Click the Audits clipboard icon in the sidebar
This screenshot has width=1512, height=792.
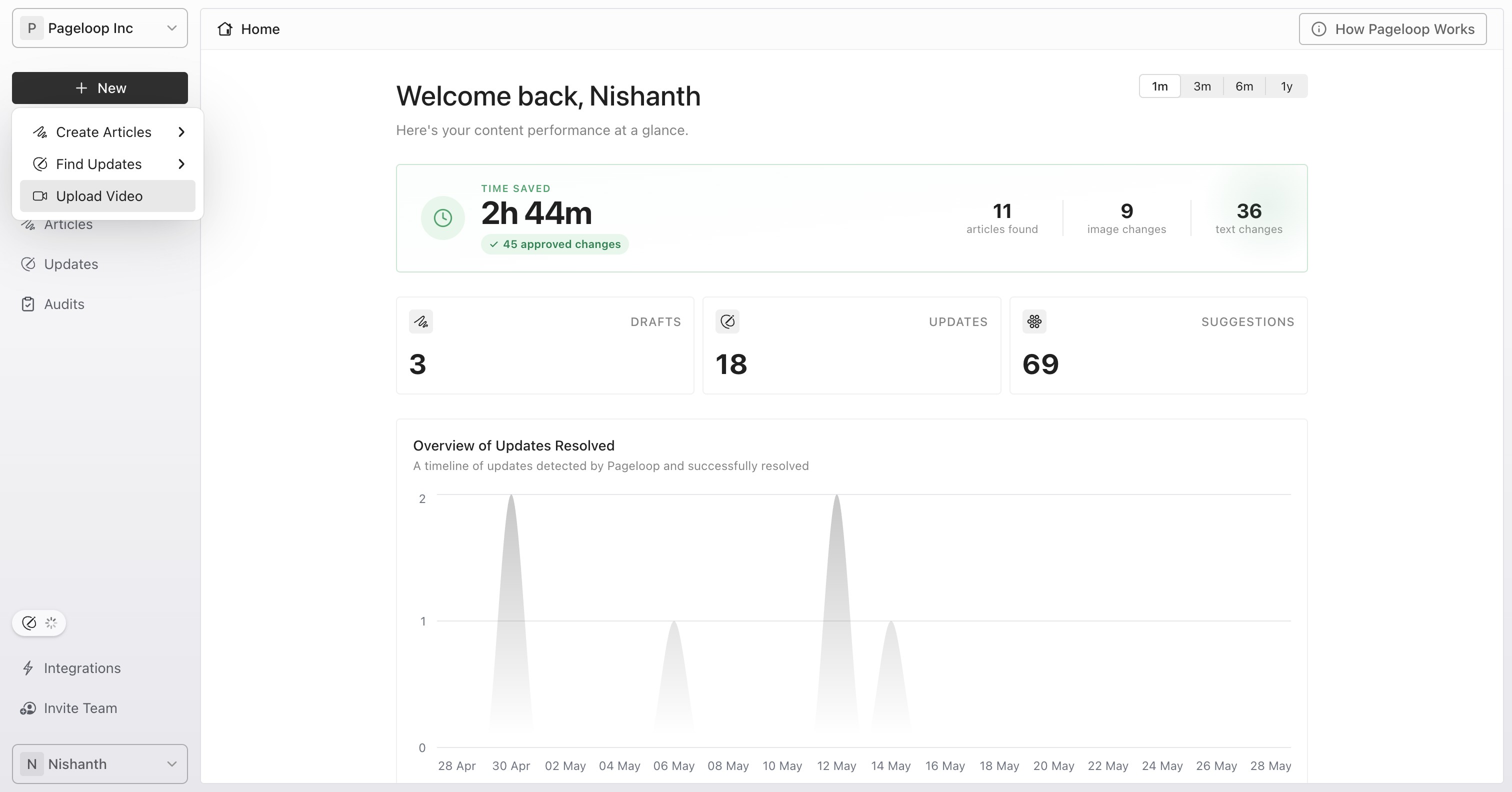coord(27,304)
